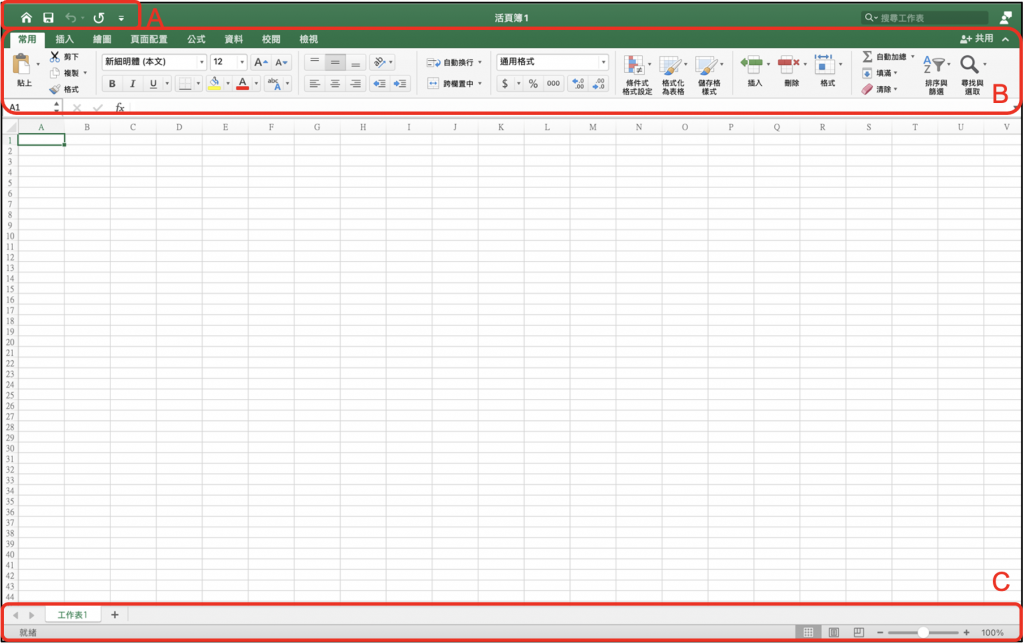Switch to the 插入 ribbon tab
1024x643 pixels.
click(x=65, y=39)
